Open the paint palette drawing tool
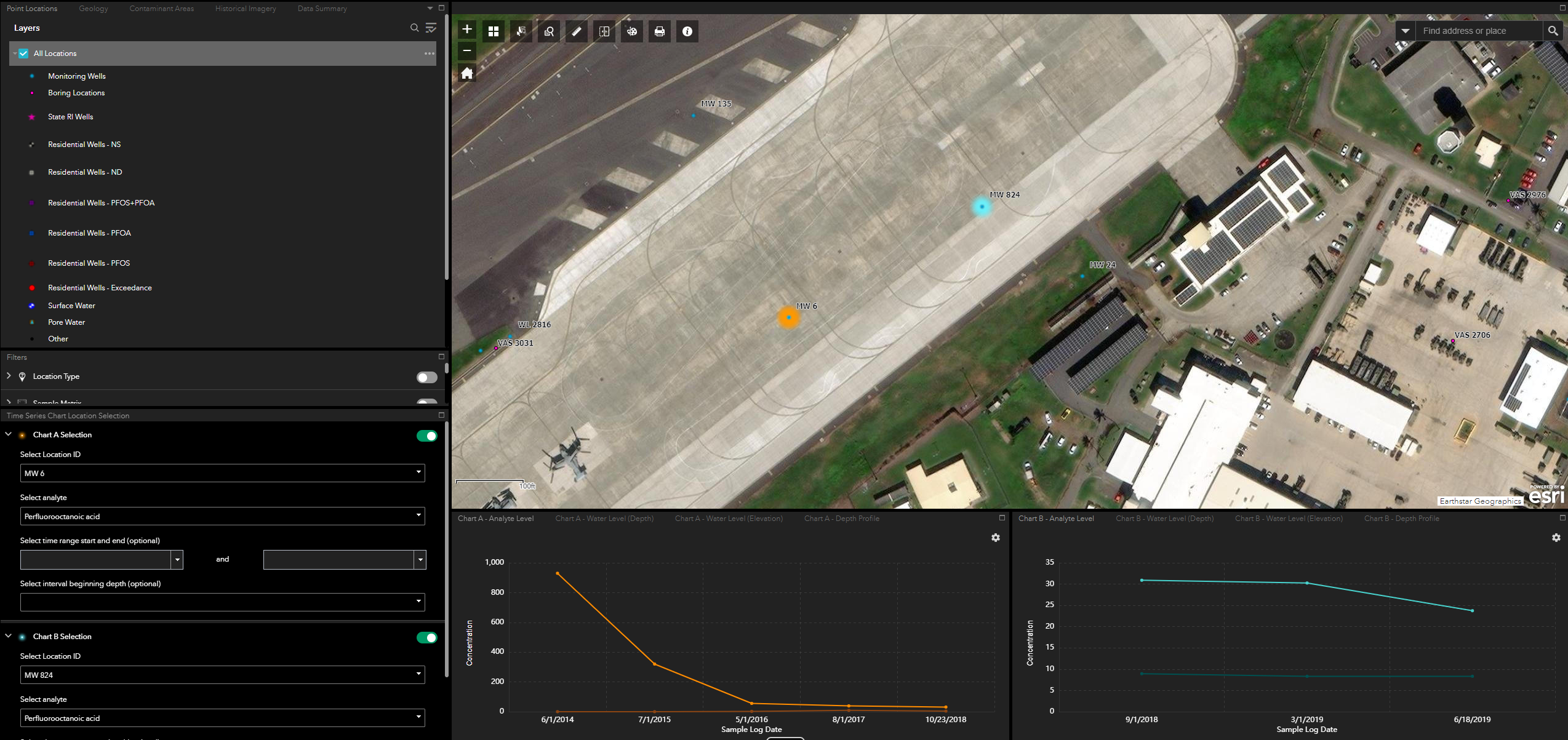The width and height of the screenshot is (1568, 740). 632,31
